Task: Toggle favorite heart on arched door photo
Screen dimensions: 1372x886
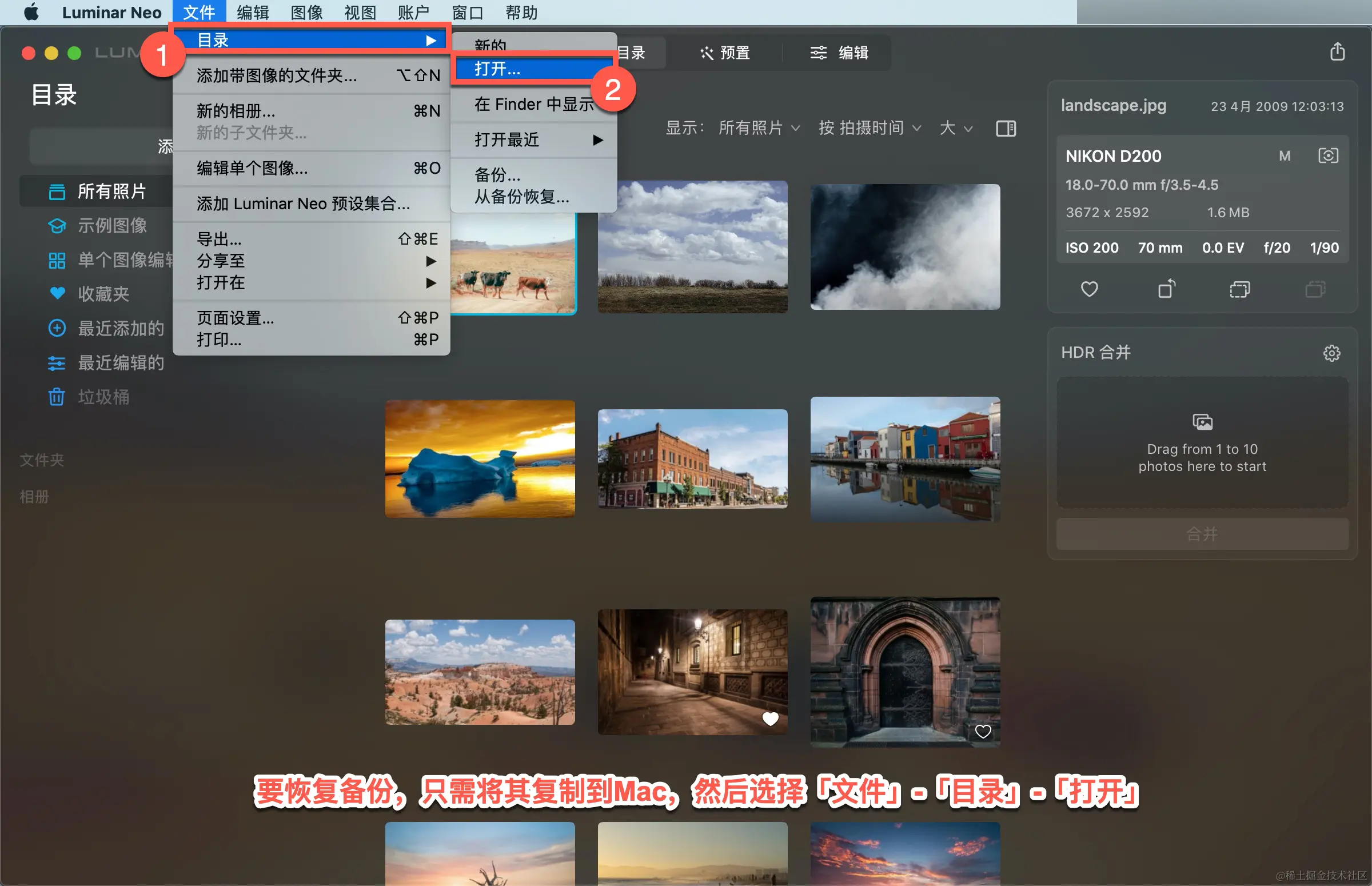Action: [x=983, y=731]
